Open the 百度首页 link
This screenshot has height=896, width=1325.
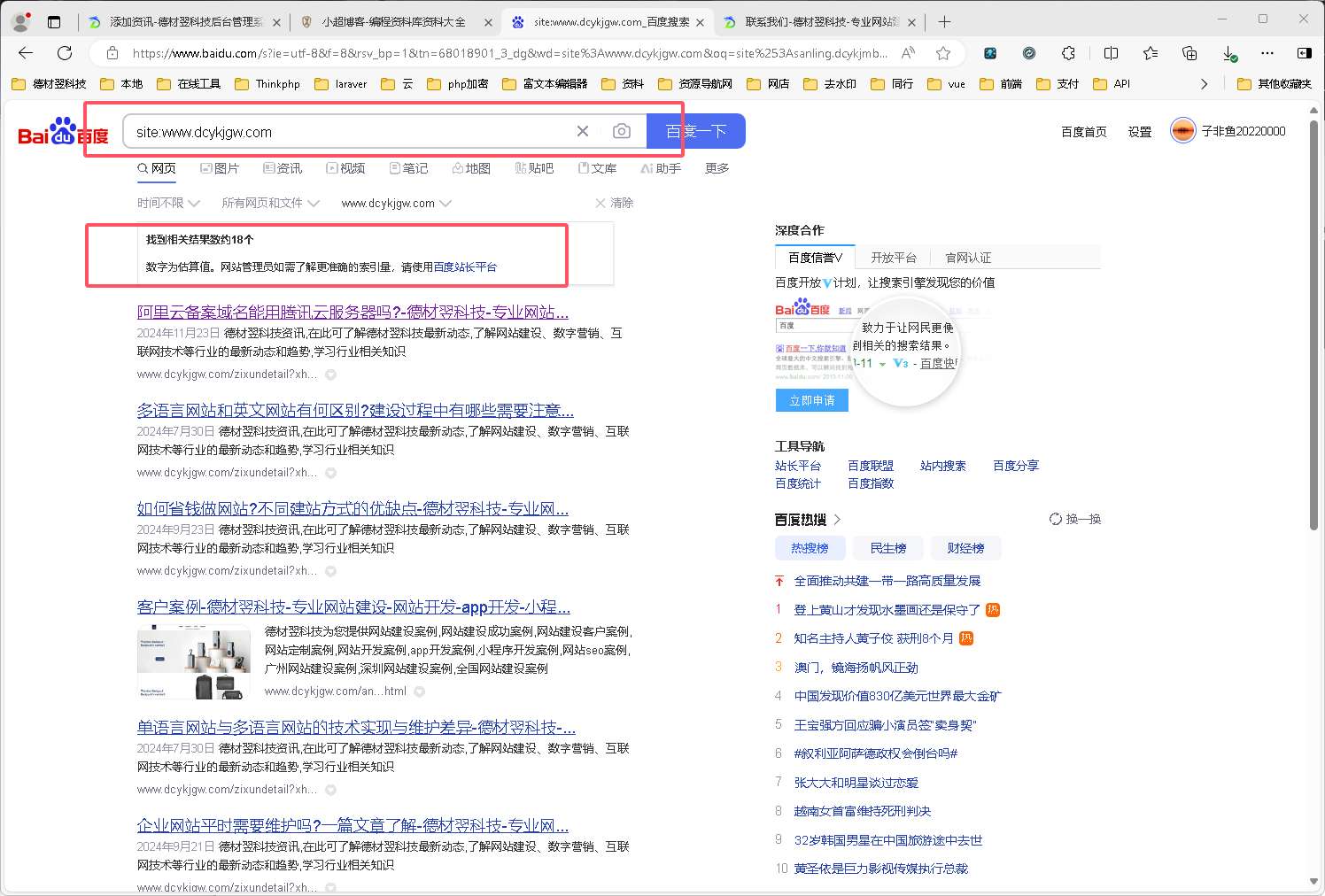1084,132
